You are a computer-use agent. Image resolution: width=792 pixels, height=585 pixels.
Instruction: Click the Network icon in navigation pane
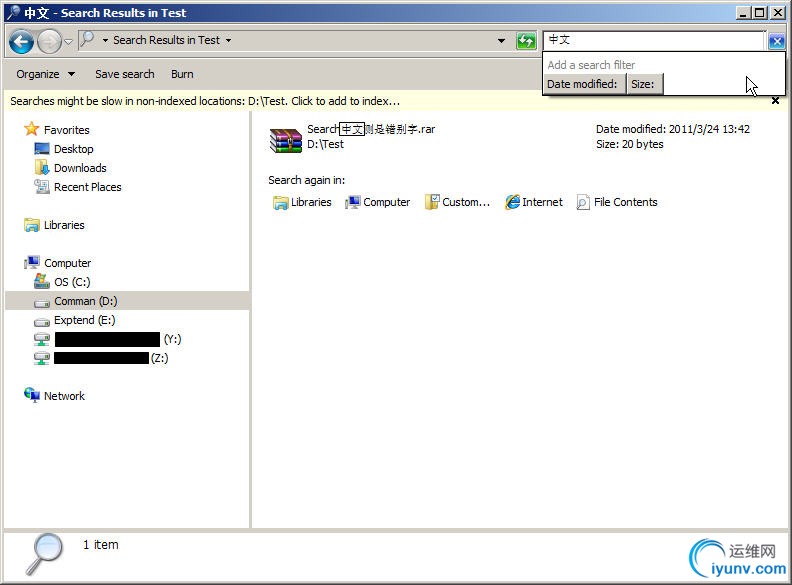[32, 395]
